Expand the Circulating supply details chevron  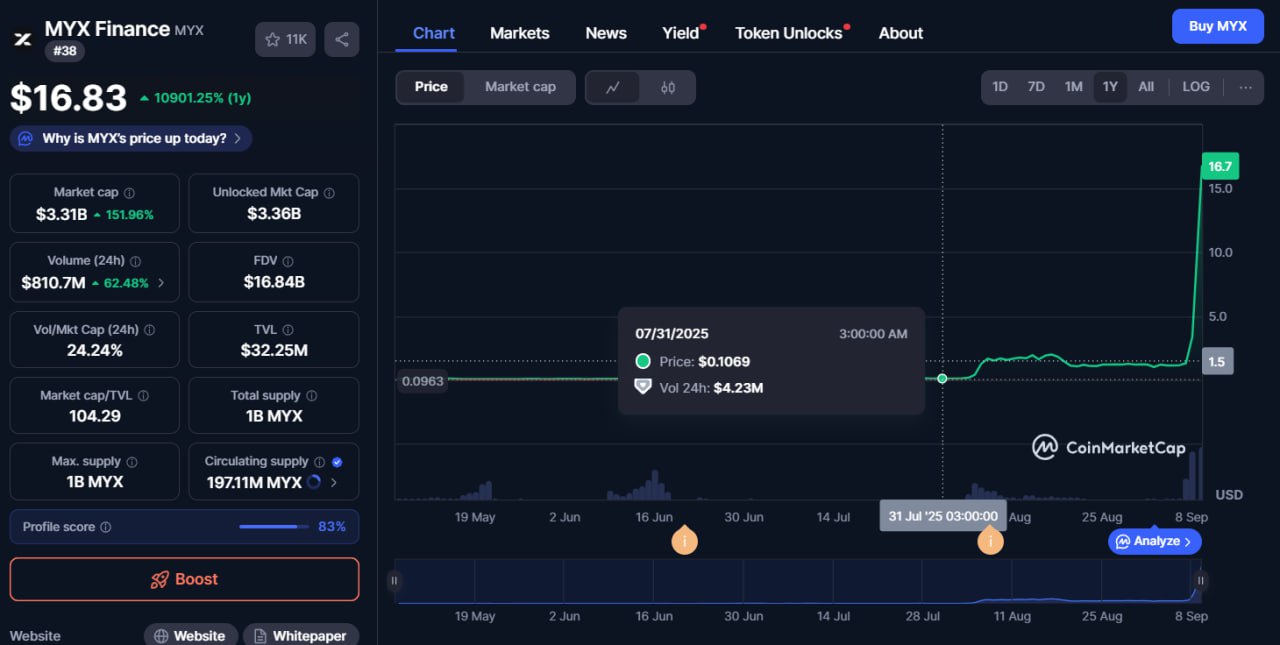[333, 482]
